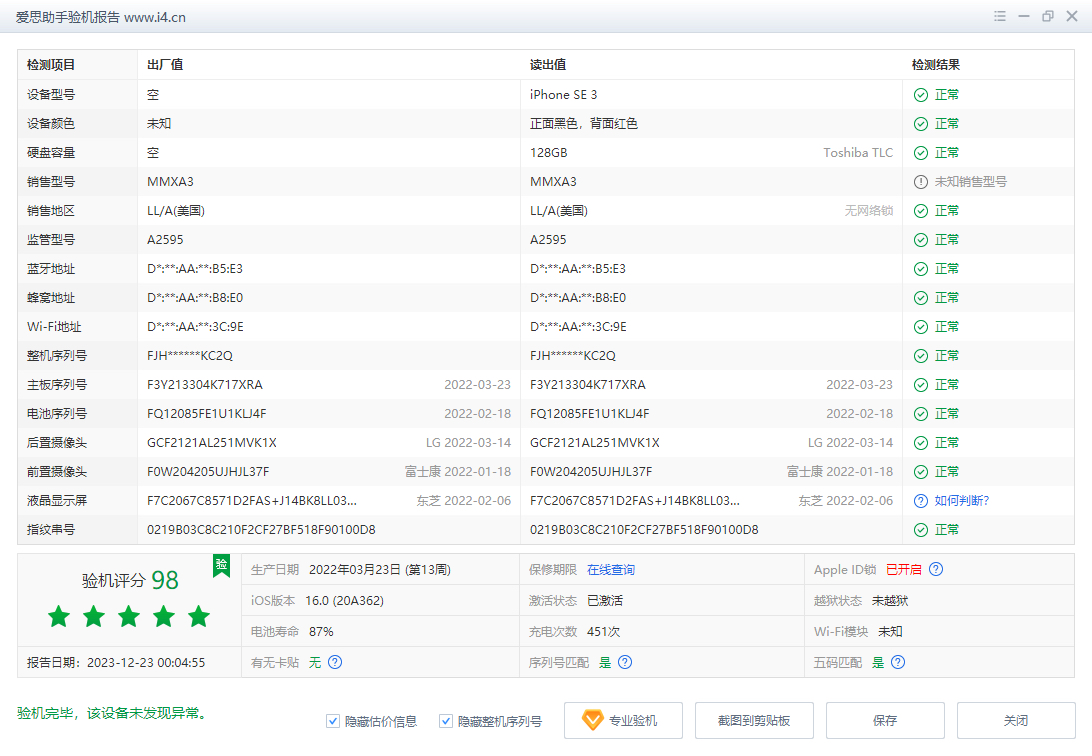Click the question mark beside 序列号匹配
1092x756 pixels.
coord(624,662)
